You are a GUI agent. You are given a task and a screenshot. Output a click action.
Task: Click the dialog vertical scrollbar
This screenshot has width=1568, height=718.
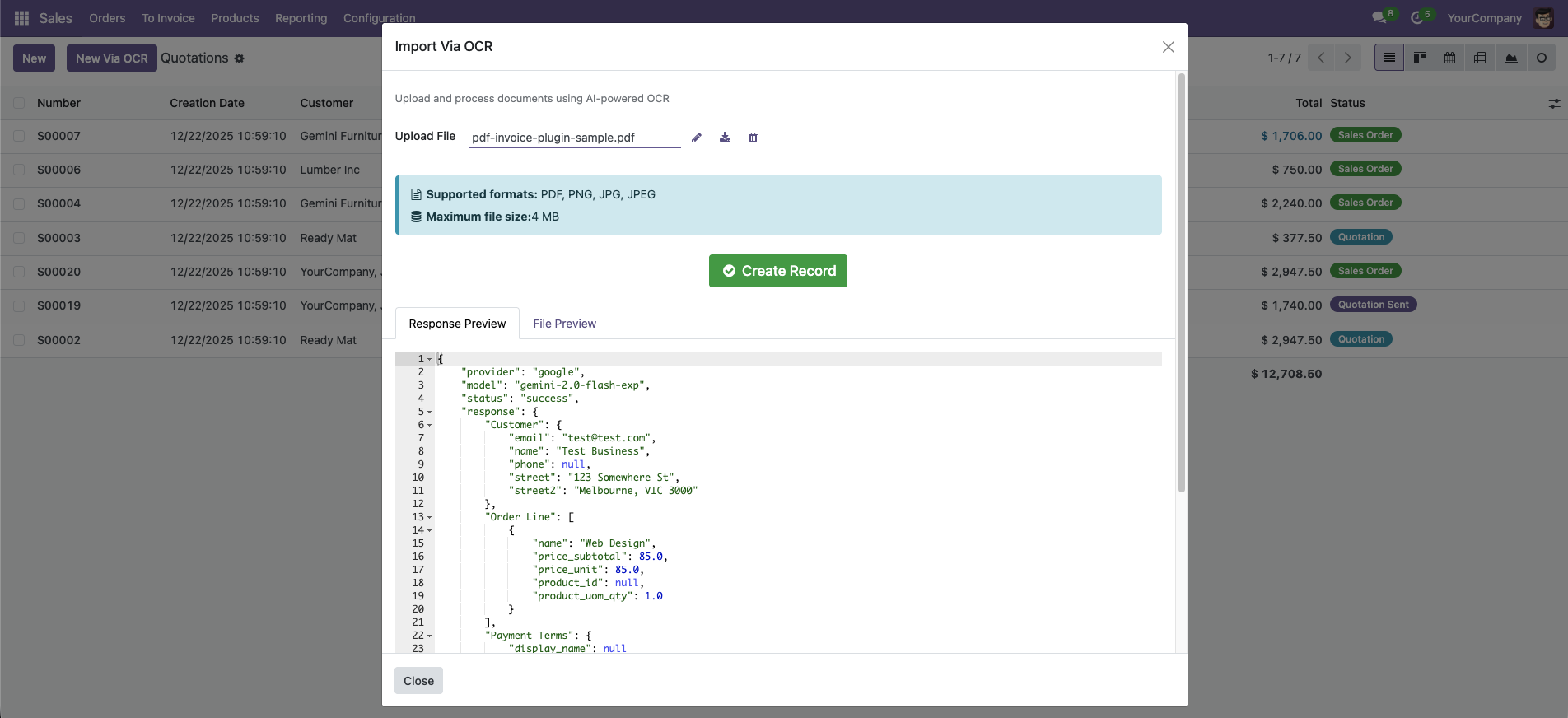tap(1182, 283)
